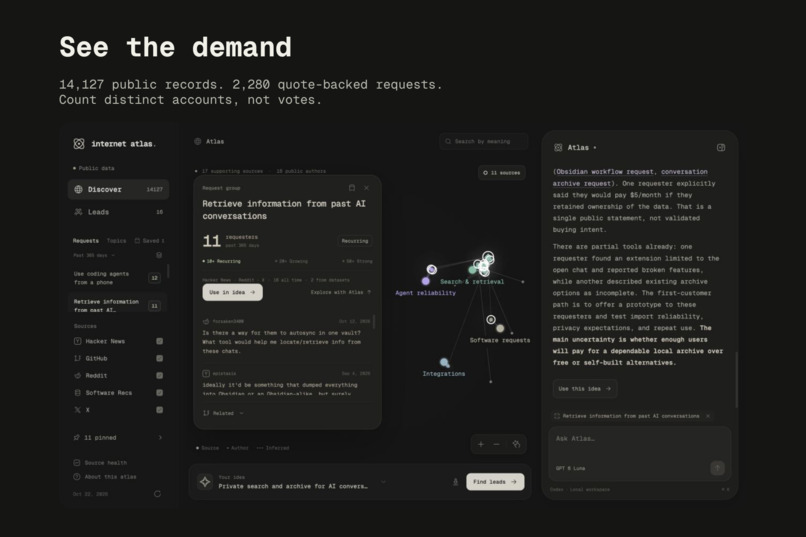This screenshot has height=537, width=806.
Task: Select 'Retrieve information from past AI' sidebar request
Action: tap(117, 305)
